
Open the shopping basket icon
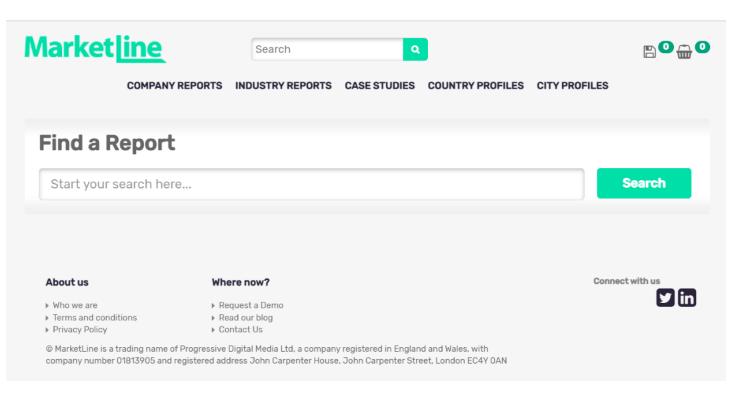[684, 52]
